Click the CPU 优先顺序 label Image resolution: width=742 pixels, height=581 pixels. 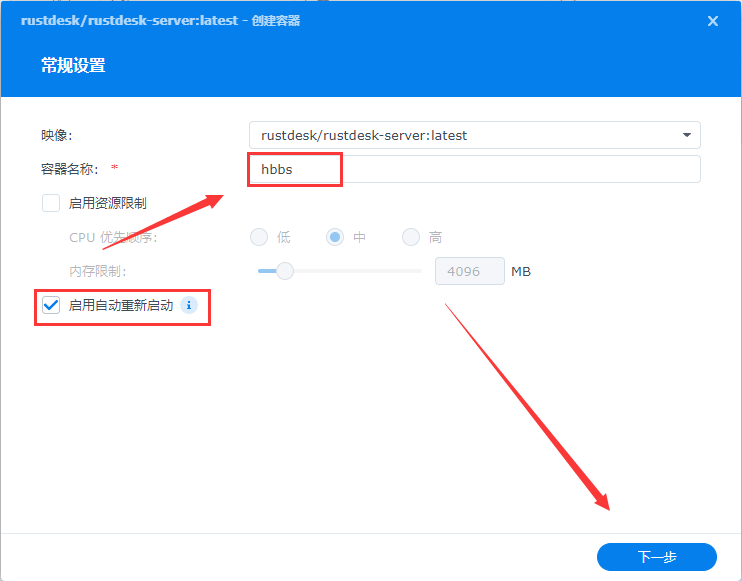point(113,237)
